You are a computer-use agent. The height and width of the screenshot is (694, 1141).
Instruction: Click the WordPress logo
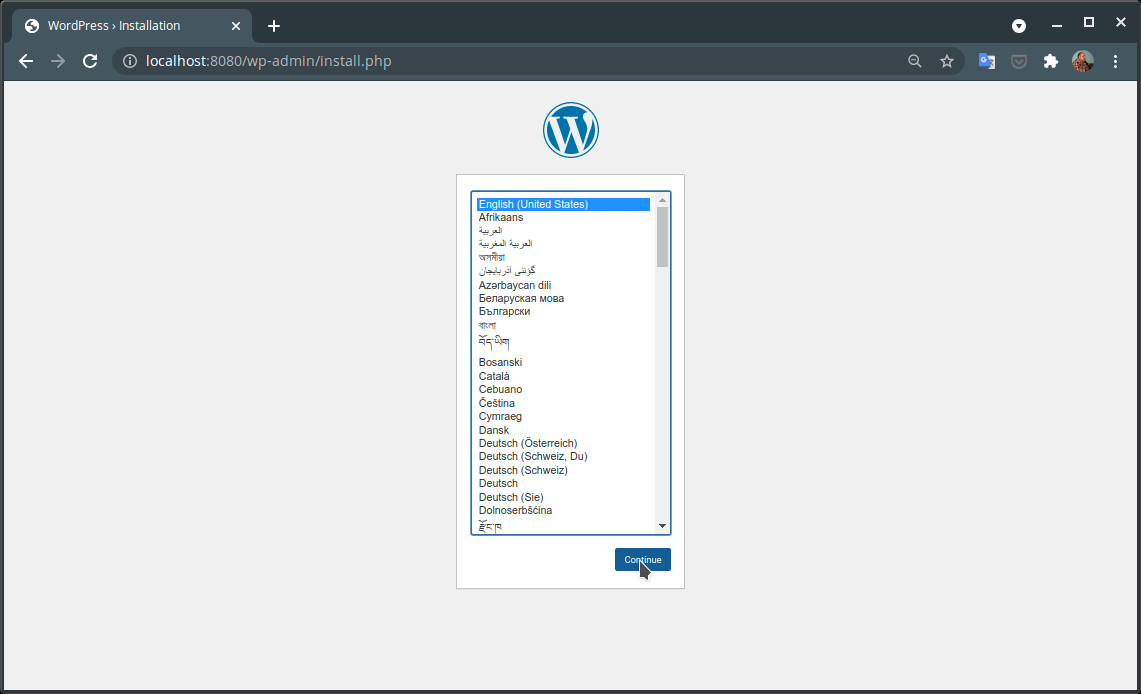pyautogui.click(x=570, y=130)
